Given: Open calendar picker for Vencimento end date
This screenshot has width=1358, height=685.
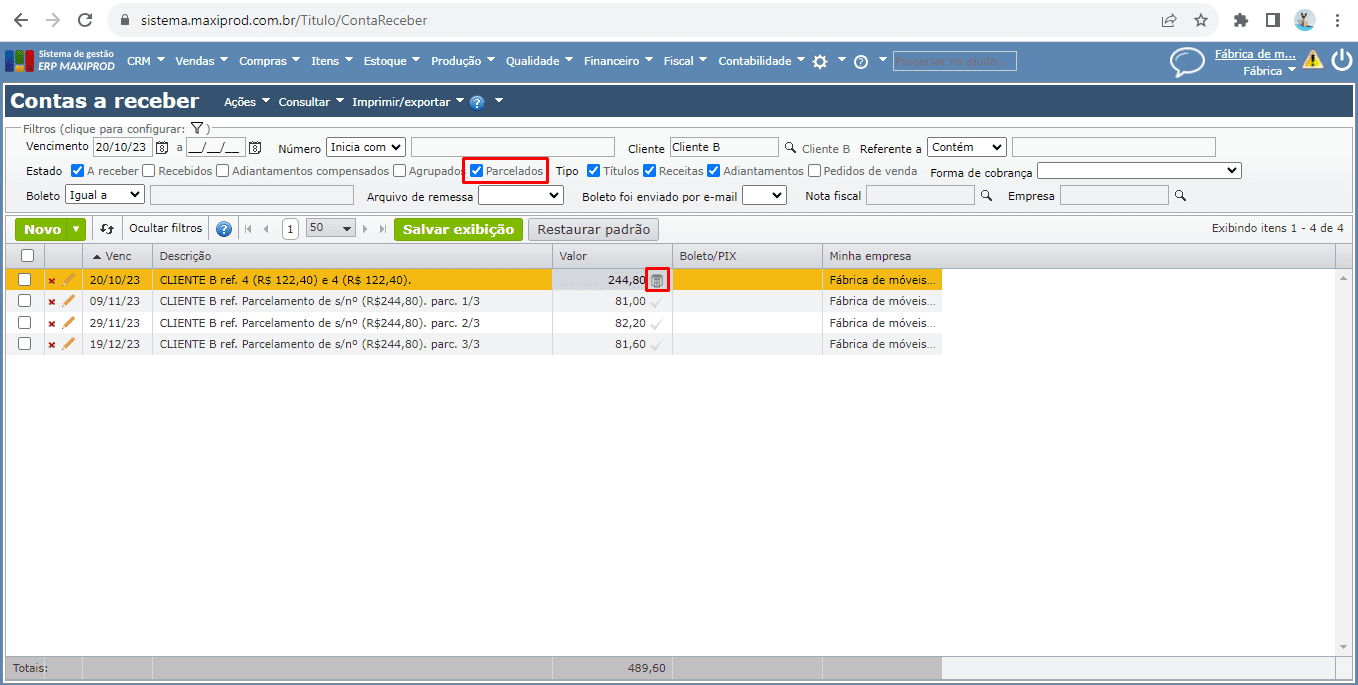Looking at the screenshot, I should coord(254,148).
